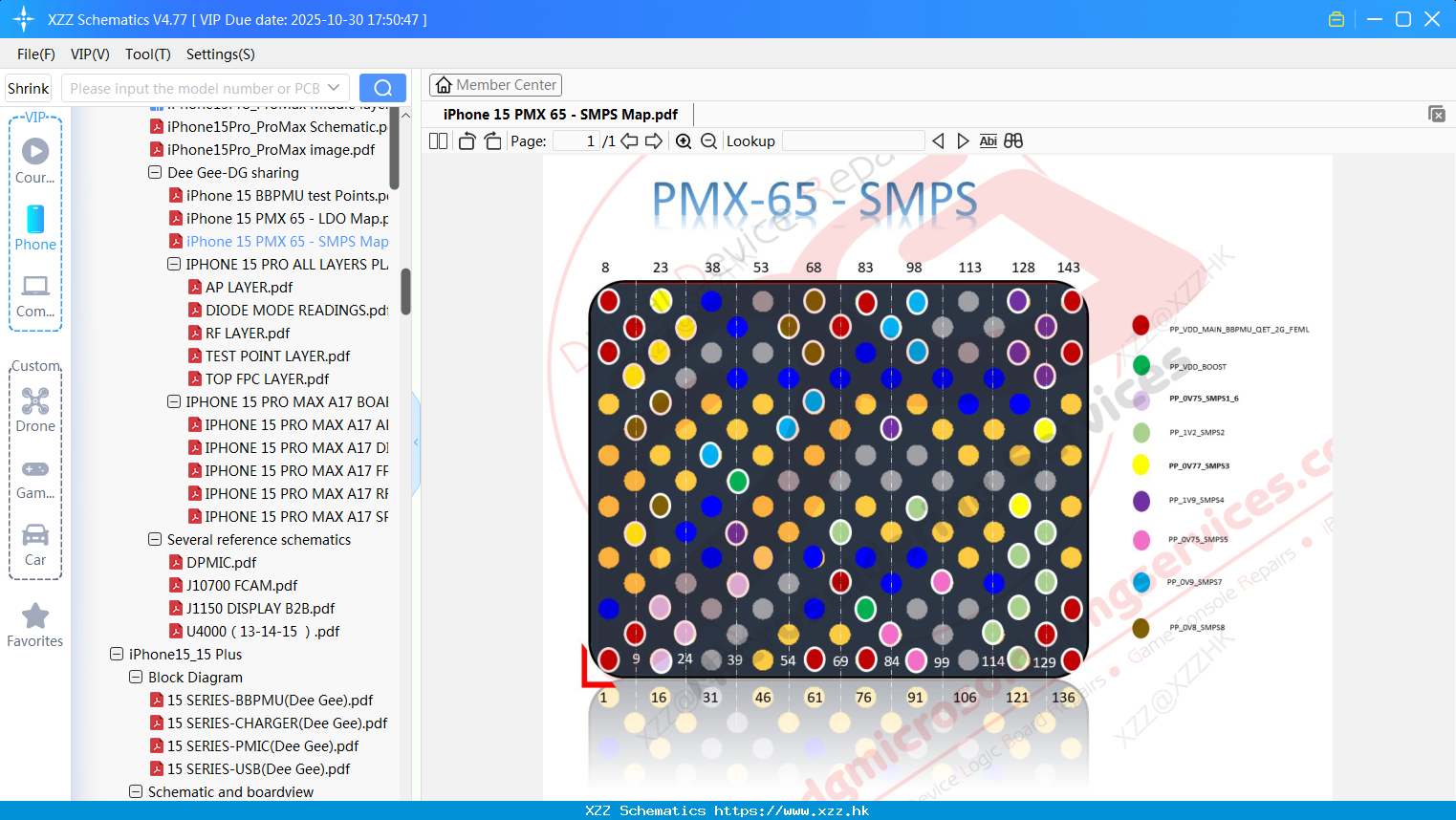Zoom out of the PDF
Viewport: 1456px width, 820px height.
pos(708,140)
